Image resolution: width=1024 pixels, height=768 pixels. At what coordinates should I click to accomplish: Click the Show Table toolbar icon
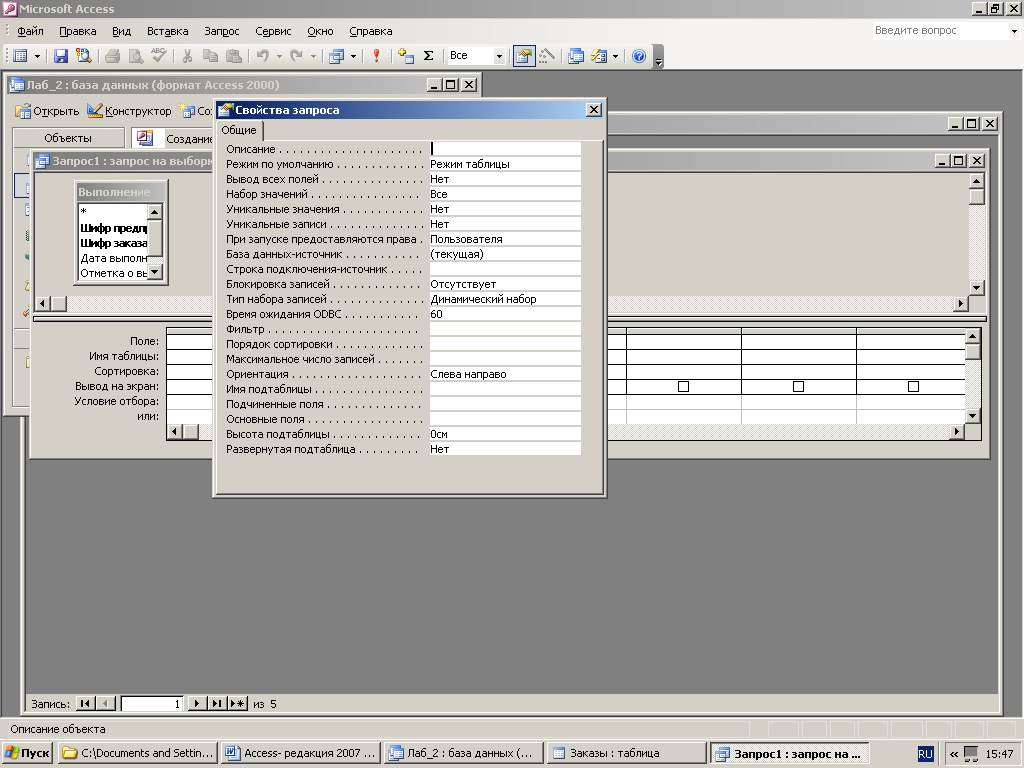pyautogui.click(x=406, y=56)
